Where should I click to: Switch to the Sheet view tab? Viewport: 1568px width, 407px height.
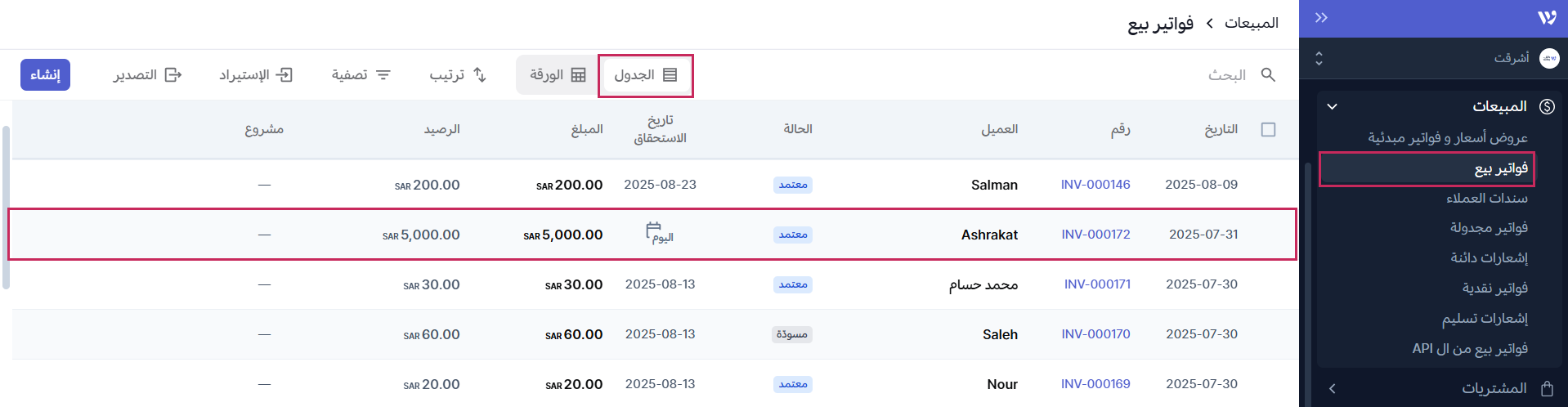pyautogui.click(x=558, y=75)
